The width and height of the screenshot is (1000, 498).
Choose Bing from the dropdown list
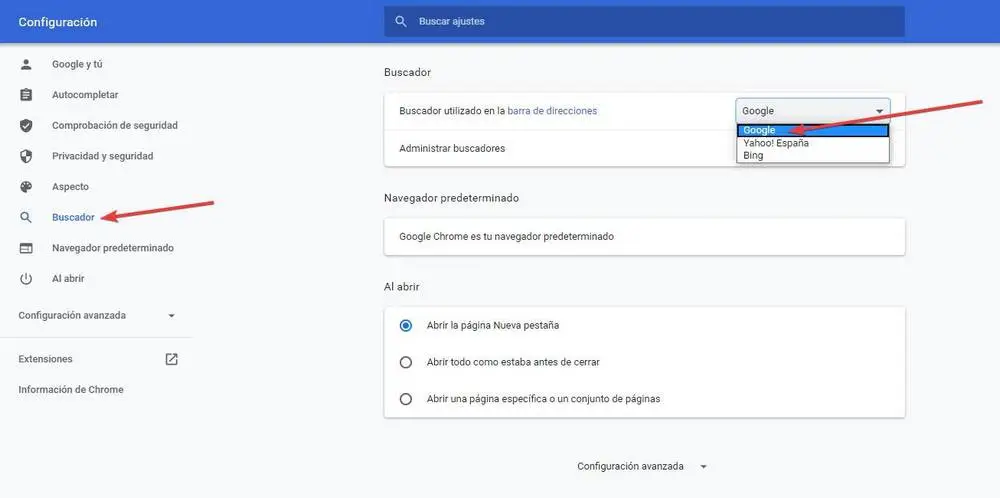(754, 155)
